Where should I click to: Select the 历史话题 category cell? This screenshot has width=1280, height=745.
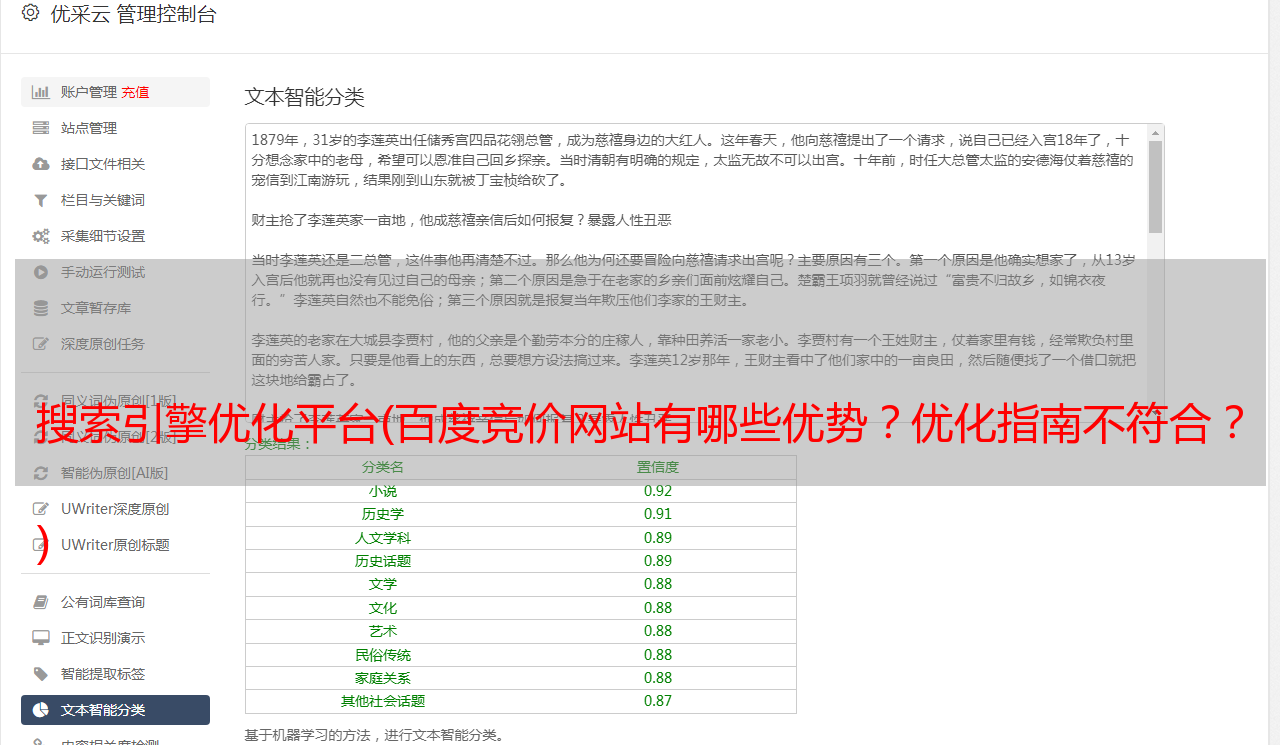383,561
